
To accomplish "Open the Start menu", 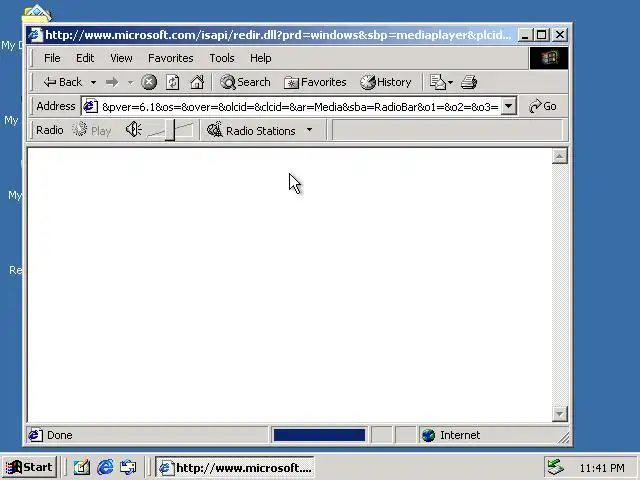I will 29,467.
